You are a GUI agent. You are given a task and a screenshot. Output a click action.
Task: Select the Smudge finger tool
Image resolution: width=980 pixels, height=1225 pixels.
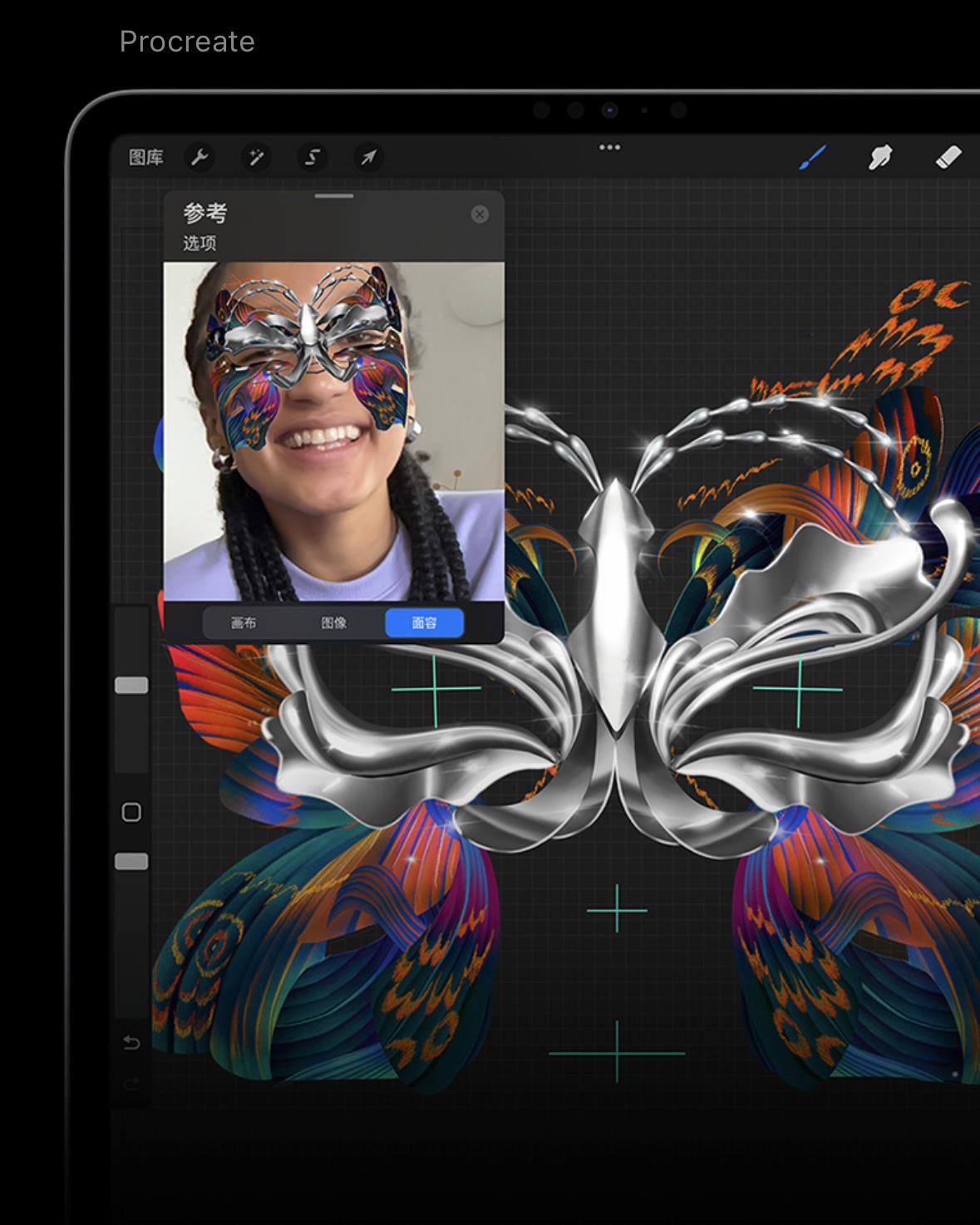coord(880,156)
